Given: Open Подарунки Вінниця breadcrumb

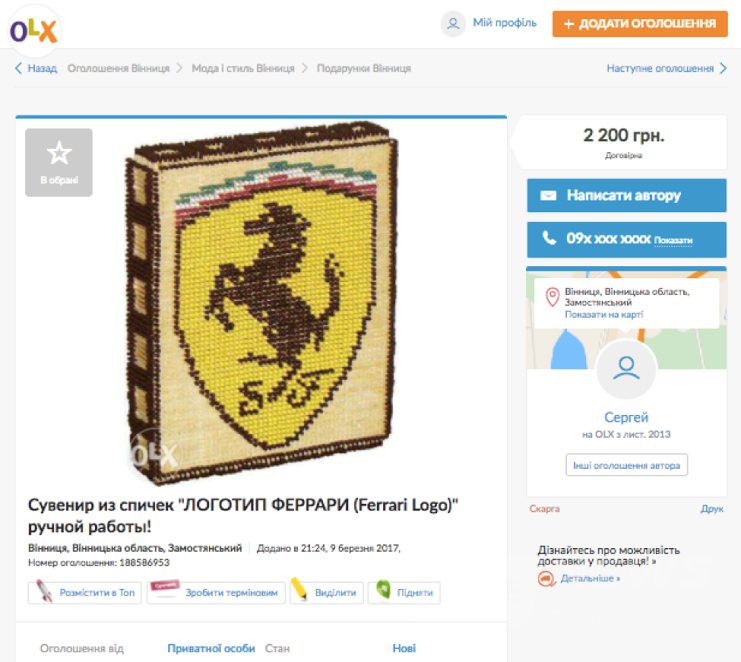Looking at the screenshot, I should [364, 69].
